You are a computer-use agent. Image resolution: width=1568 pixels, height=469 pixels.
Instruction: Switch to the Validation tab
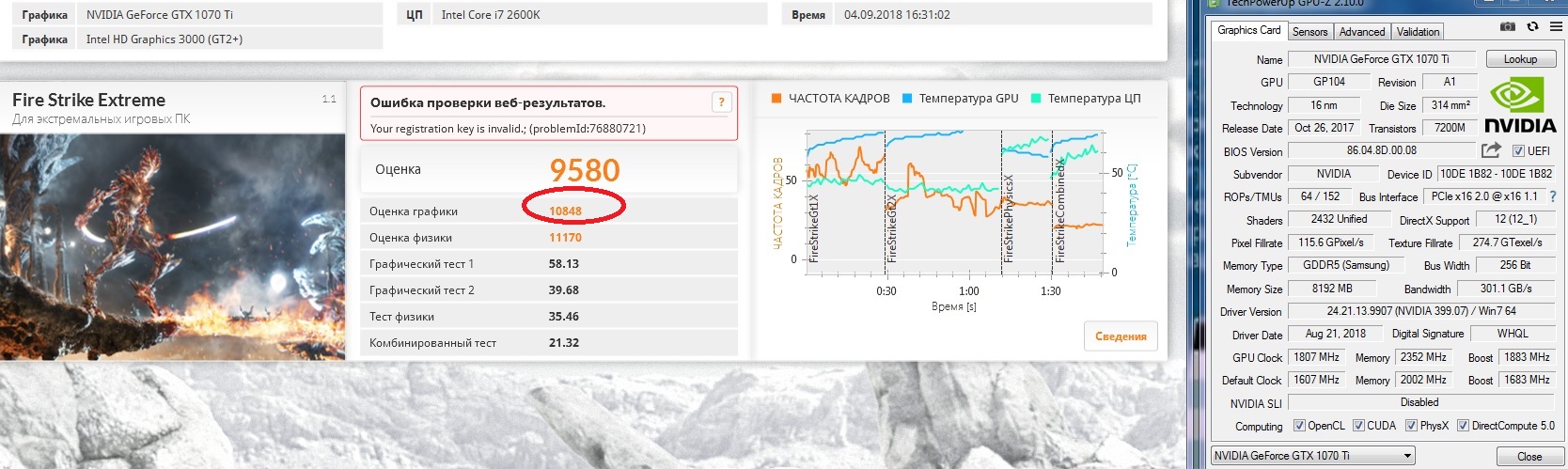coord(1418,32)
